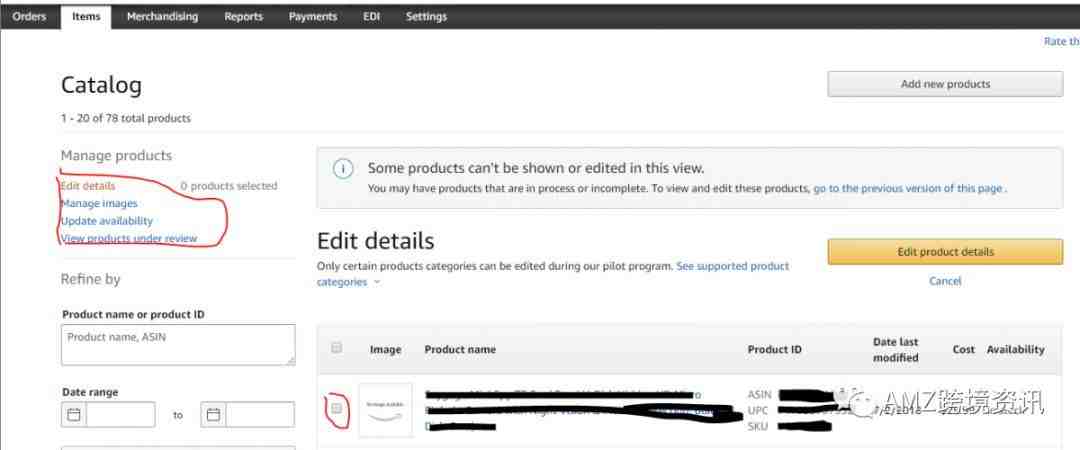Image resolution: width=1080 pixels, height=450 pixels.
Task: Open the Update availability link
Action: [x=107, y=221]
